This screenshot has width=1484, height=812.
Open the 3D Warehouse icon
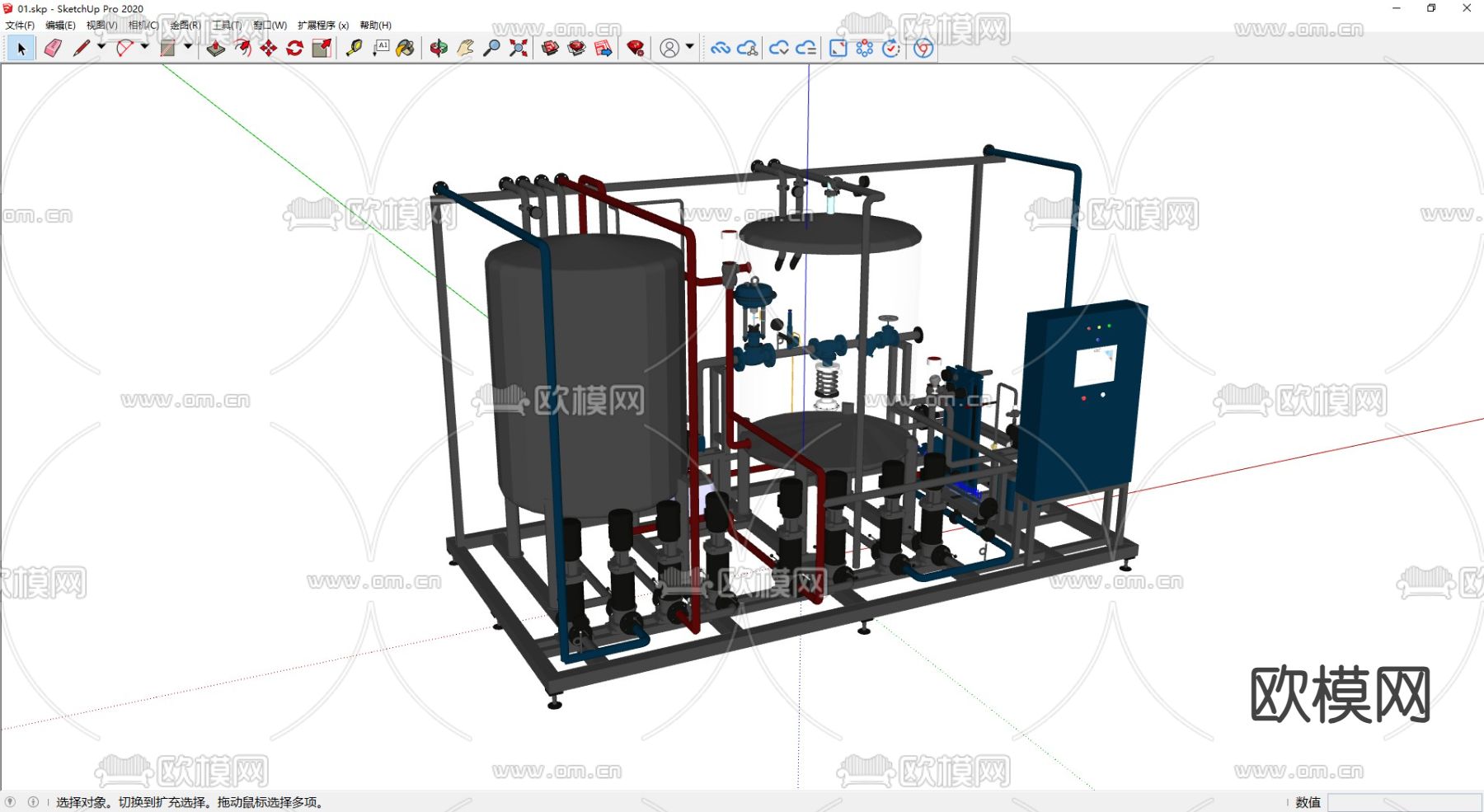point(550,49)
